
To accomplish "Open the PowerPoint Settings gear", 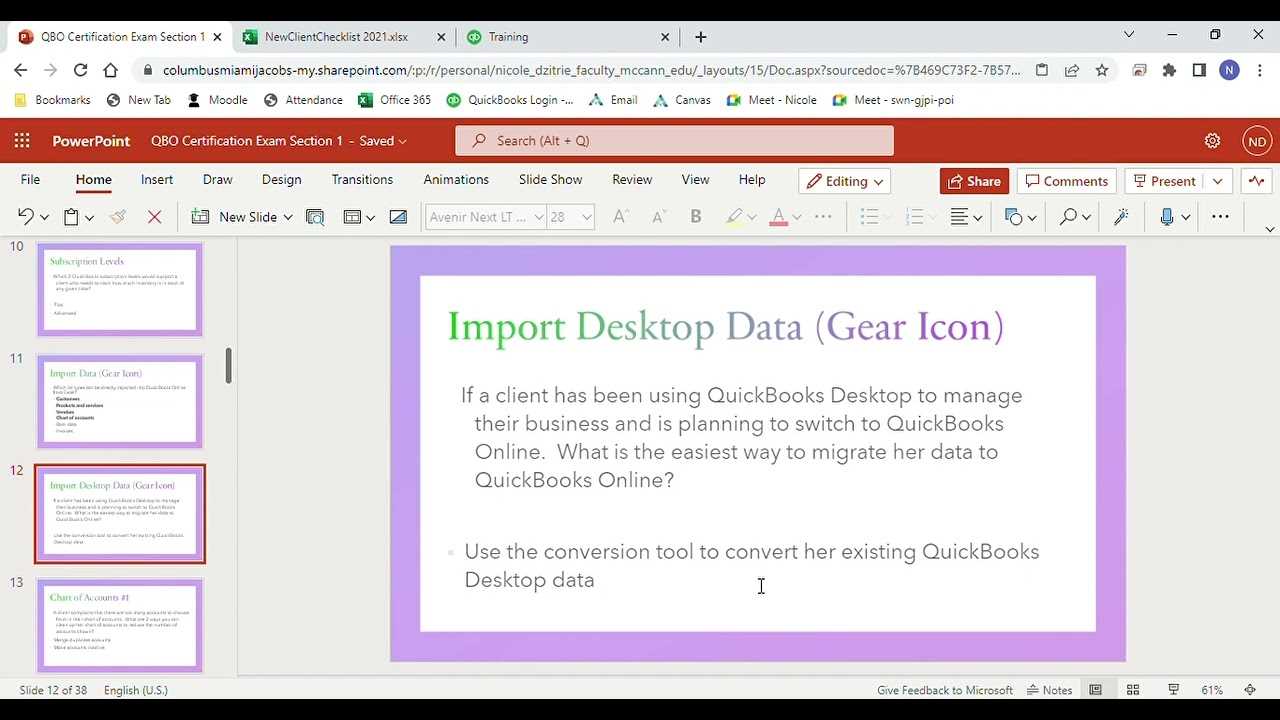I will pyautogui.click(x=1212, y=141).
